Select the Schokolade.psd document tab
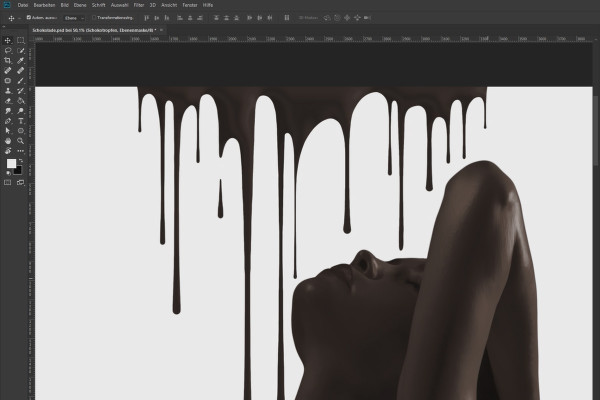Screen dimensions: 600x400 (94, 30)
